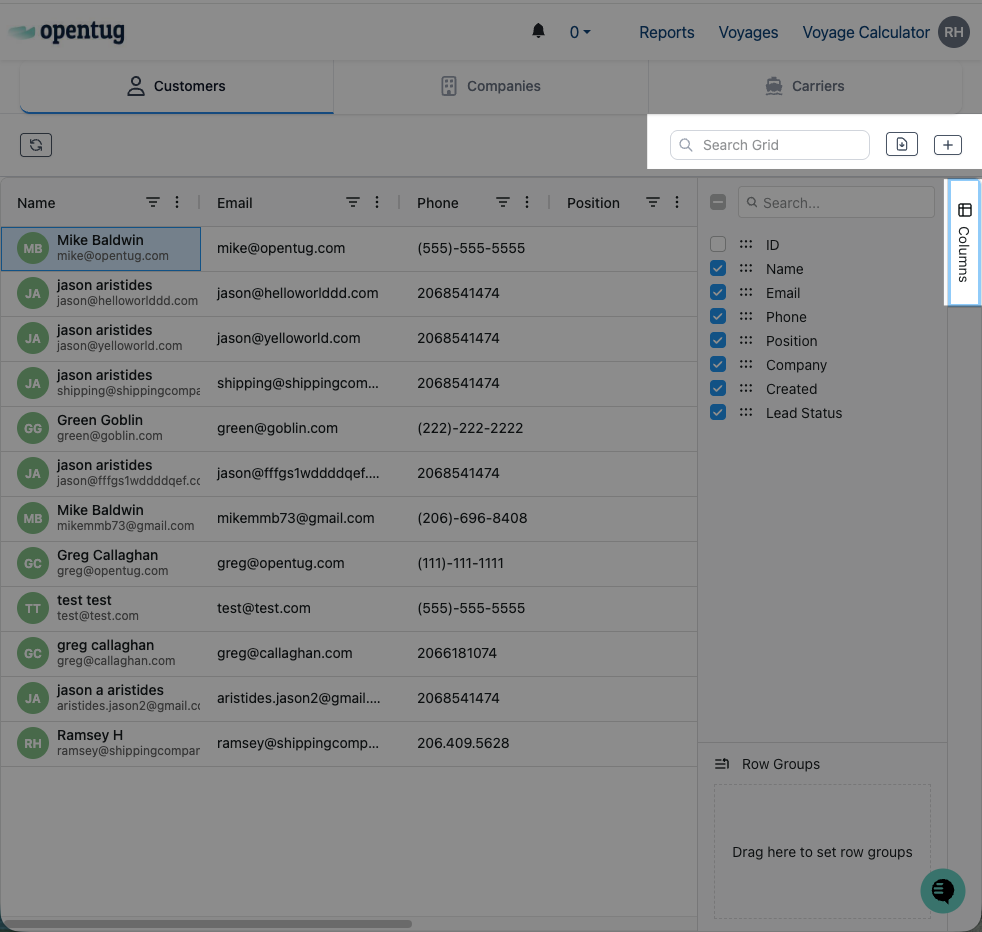Open the Position column options menu

pyautogui.click(x=677, y=202)
